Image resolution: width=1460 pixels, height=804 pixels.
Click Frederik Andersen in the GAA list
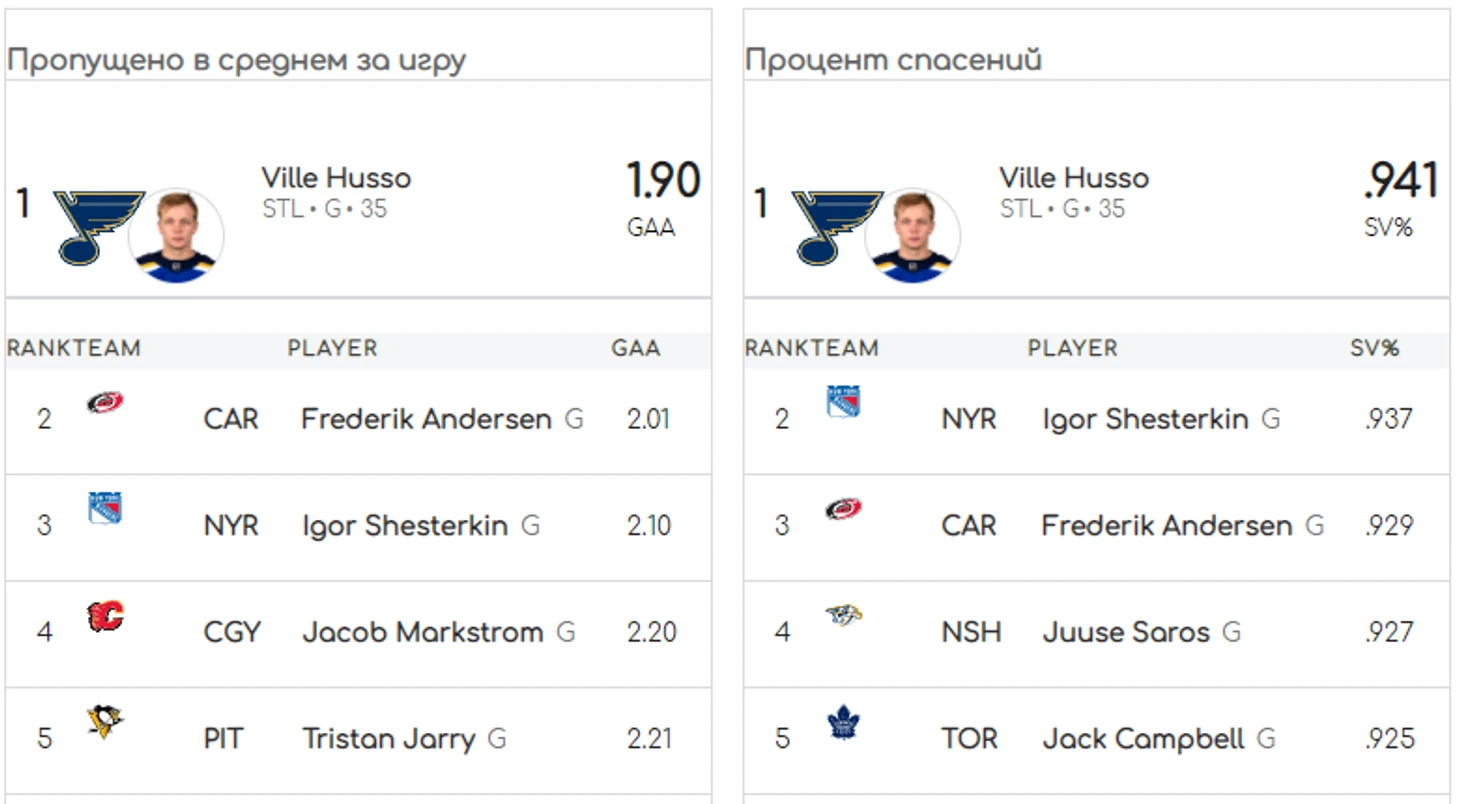(426, 419)
